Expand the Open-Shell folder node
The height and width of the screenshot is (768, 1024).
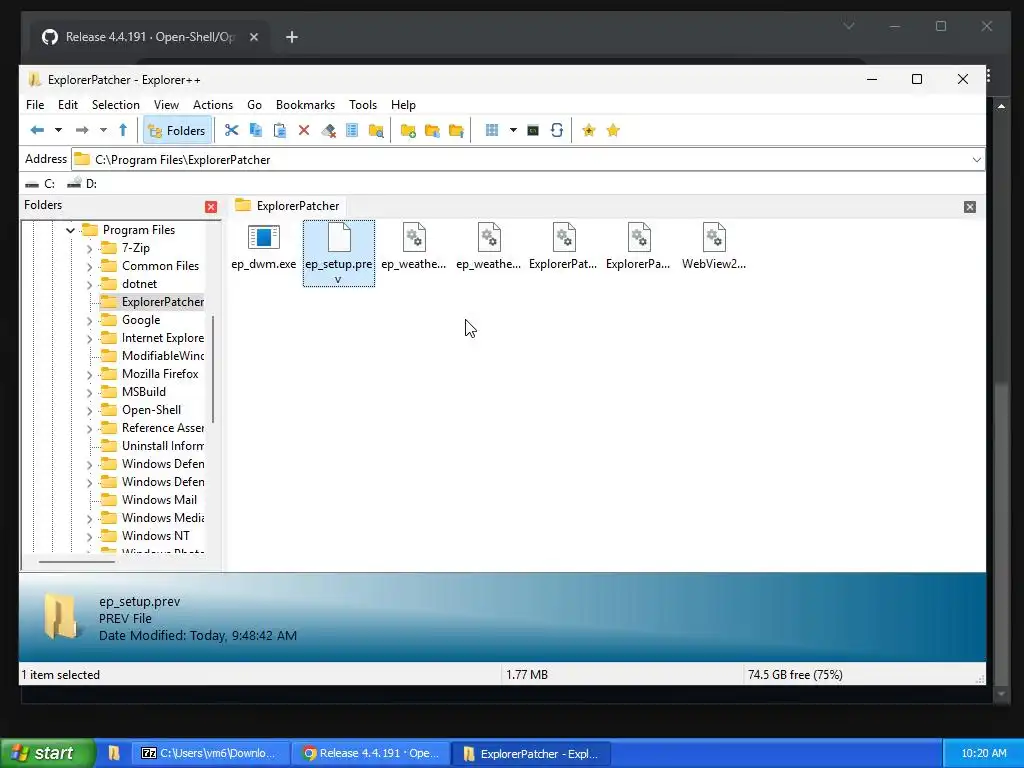[x=89, y=411]
